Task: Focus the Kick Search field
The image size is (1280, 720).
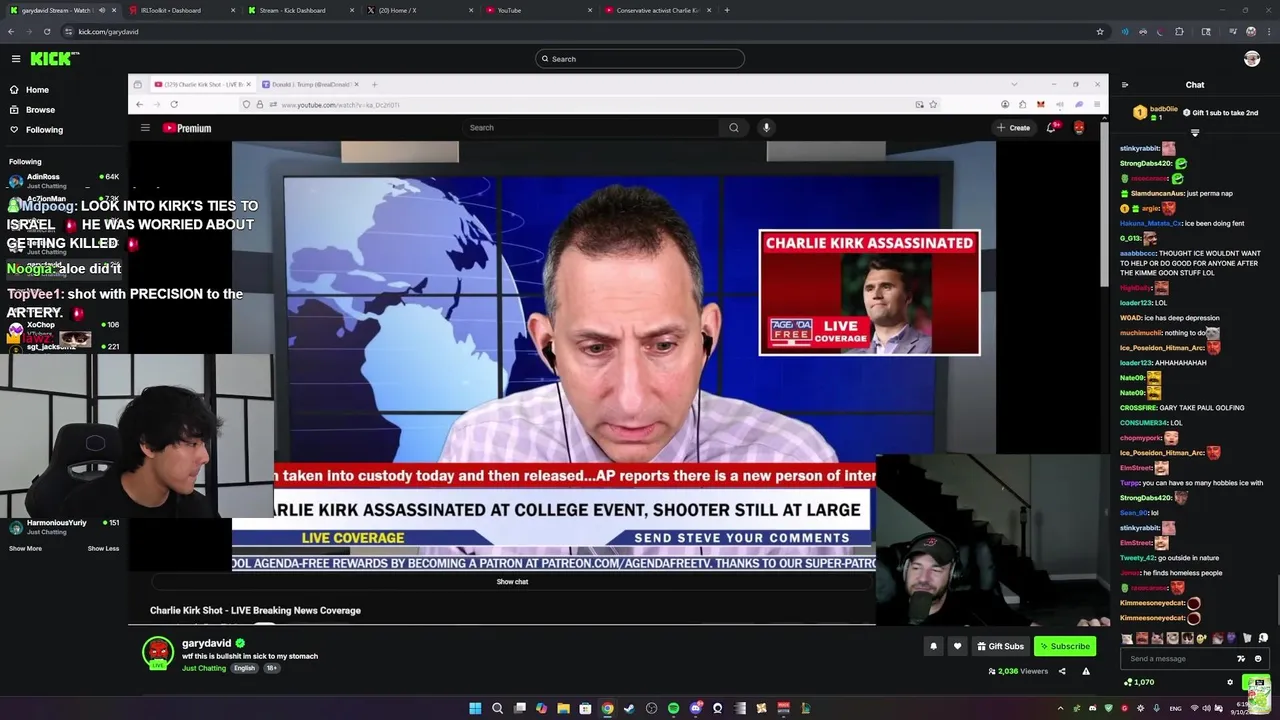Action: 640,59
